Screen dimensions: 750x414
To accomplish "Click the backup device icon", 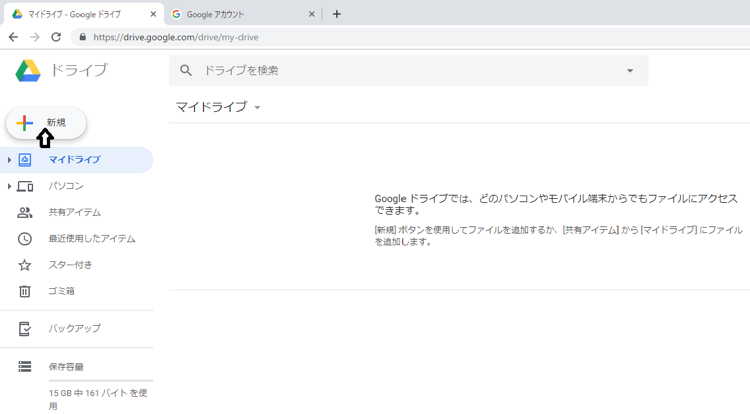I will pos(25,329).
